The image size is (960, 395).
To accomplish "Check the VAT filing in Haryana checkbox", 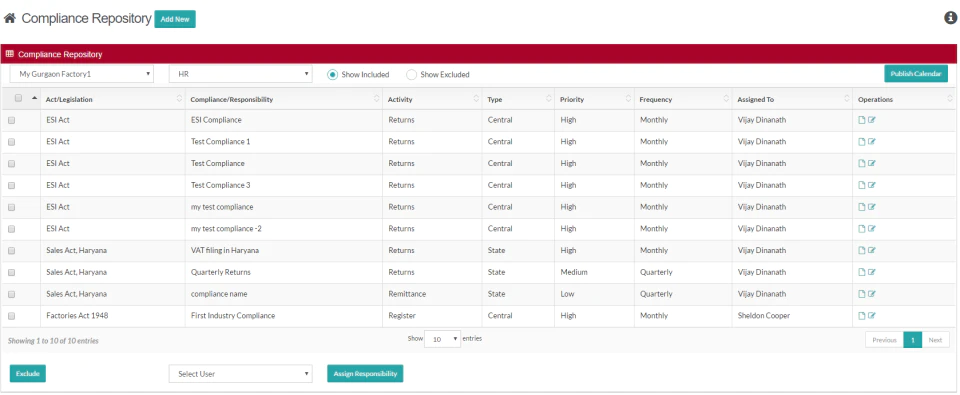I will (11, 251).
